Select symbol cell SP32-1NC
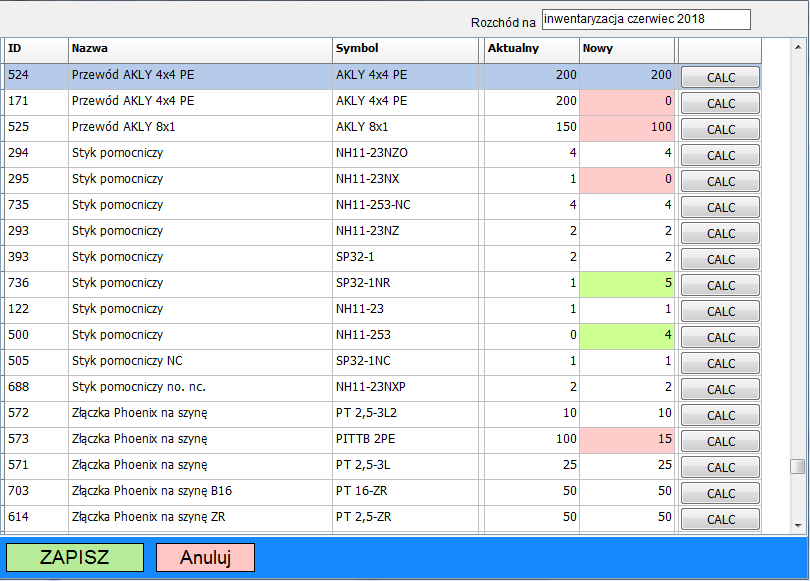The width and height of the screenshot is (810, 581). [406, 363]
